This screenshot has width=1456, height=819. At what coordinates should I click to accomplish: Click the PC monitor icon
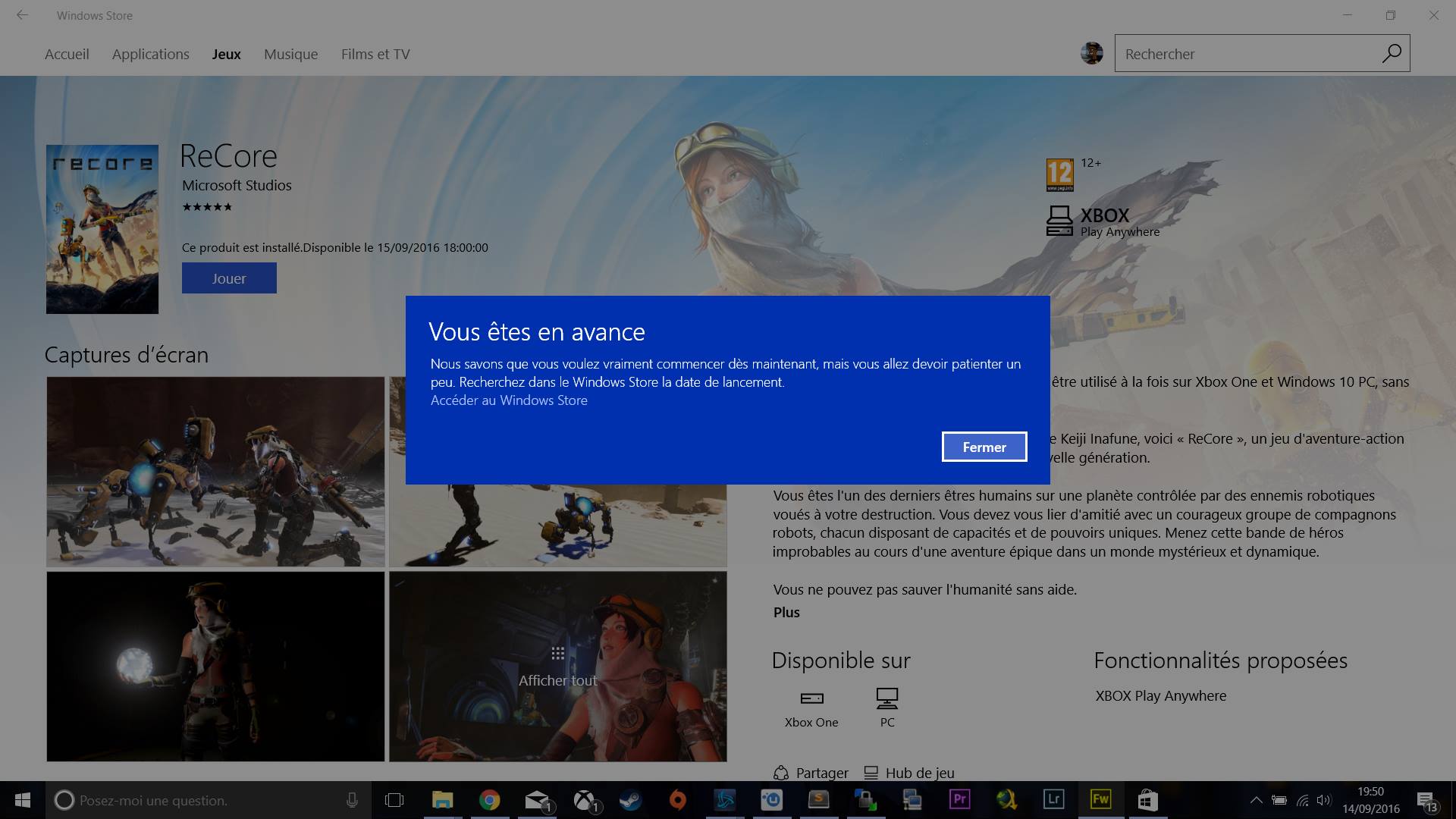[x=887, y=697]
